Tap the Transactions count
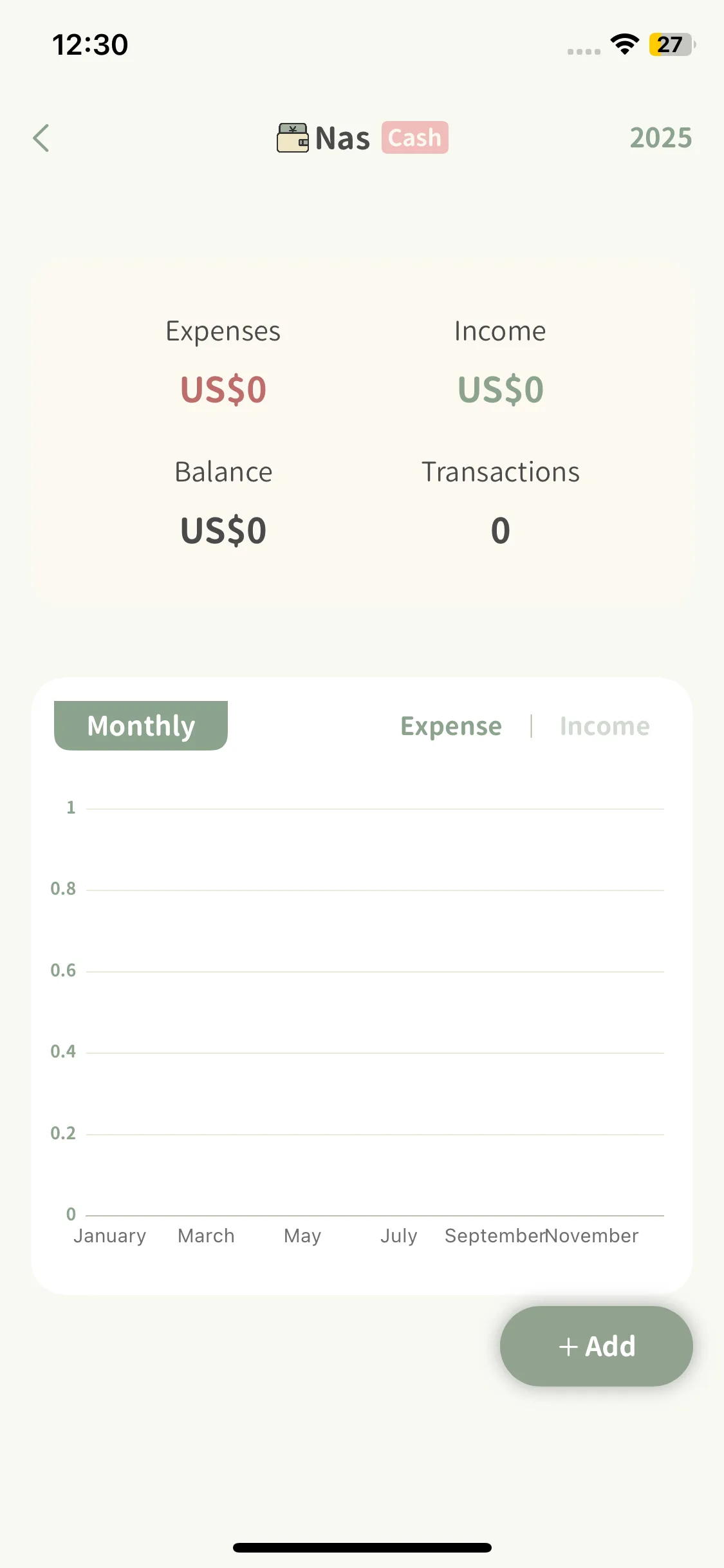The image size is (724, 1568). [x=500, y=530]
